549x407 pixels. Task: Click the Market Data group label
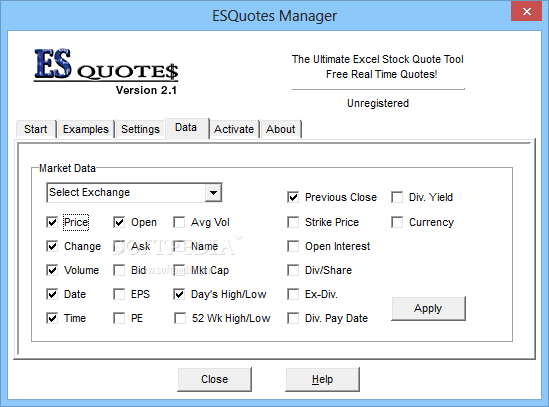(x=67, y=168)
